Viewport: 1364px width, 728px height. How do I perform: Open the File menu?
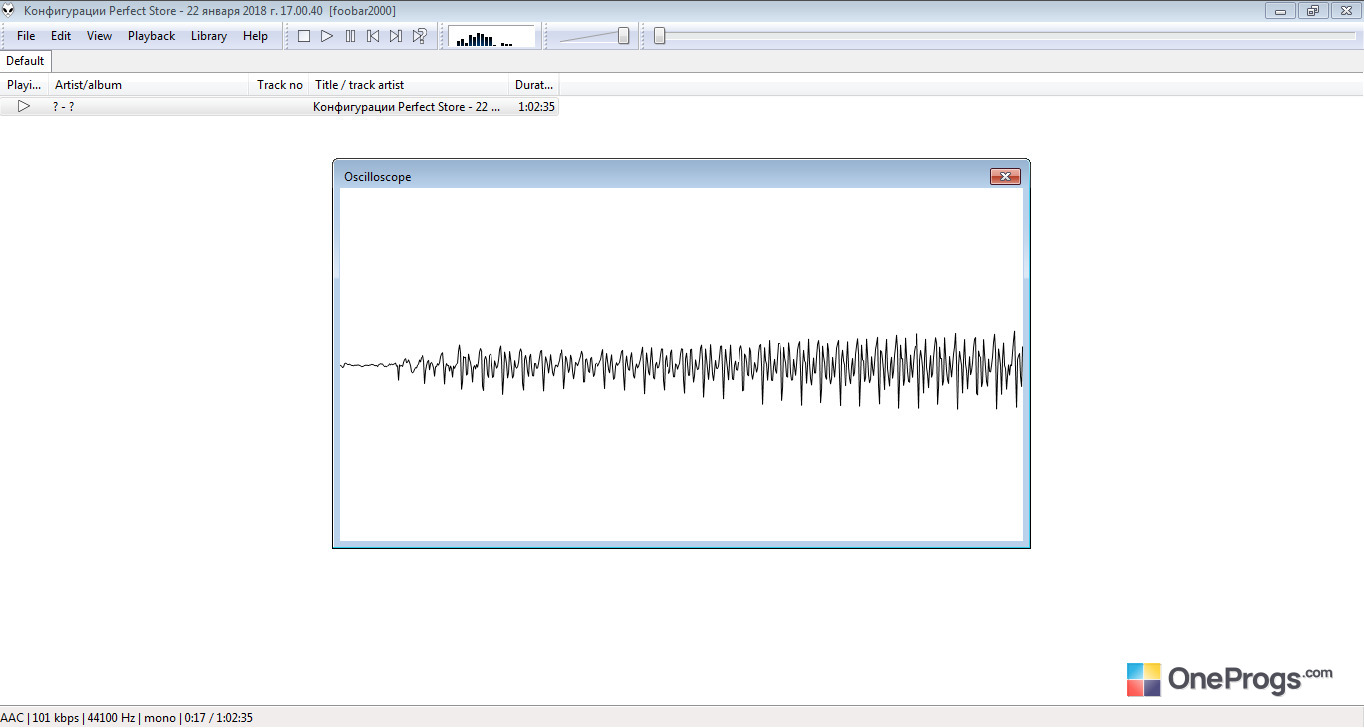26,36
